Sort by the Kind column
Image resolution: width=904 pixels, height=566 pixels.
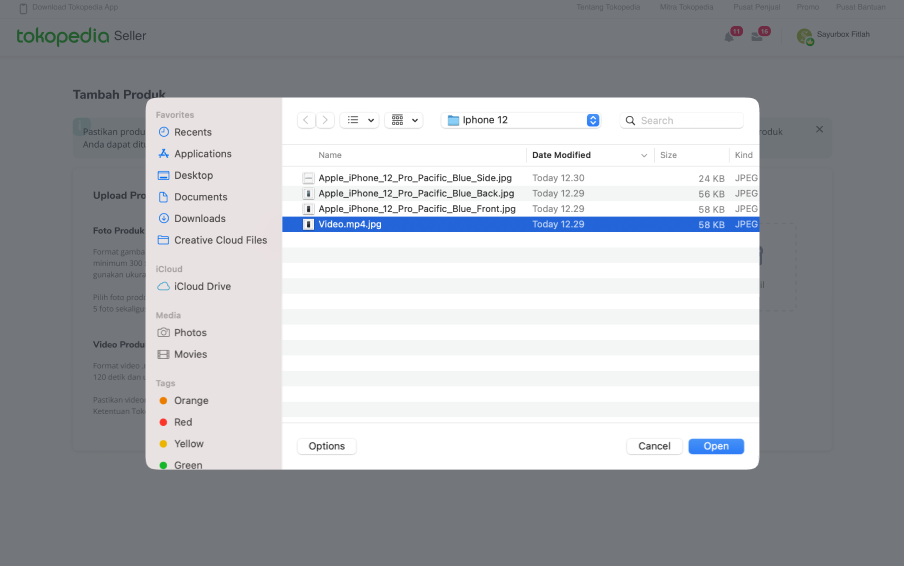[x=744, y=155]
